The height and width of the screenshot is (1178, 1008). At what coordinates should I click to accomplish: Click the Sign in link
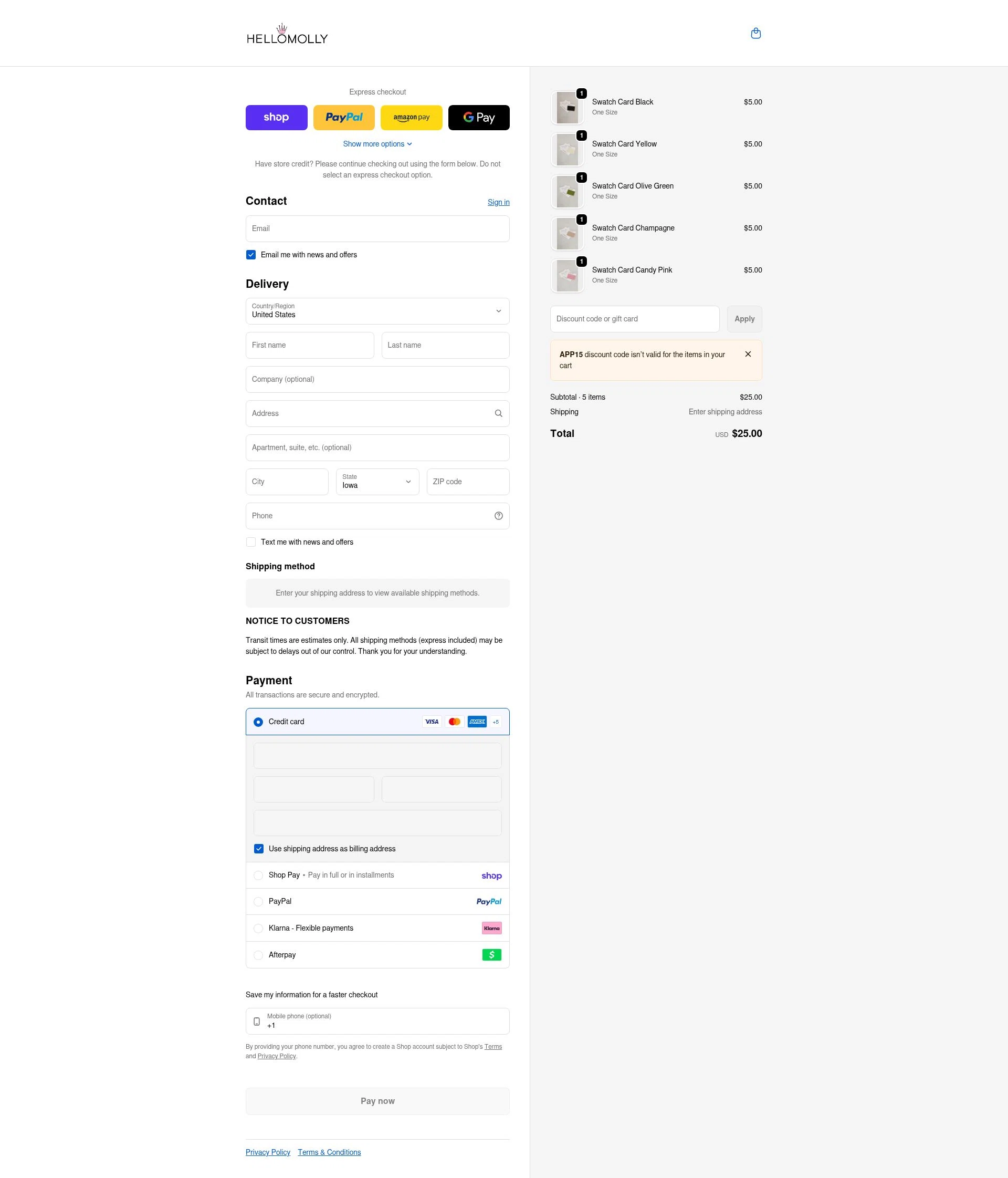(498, 202)
